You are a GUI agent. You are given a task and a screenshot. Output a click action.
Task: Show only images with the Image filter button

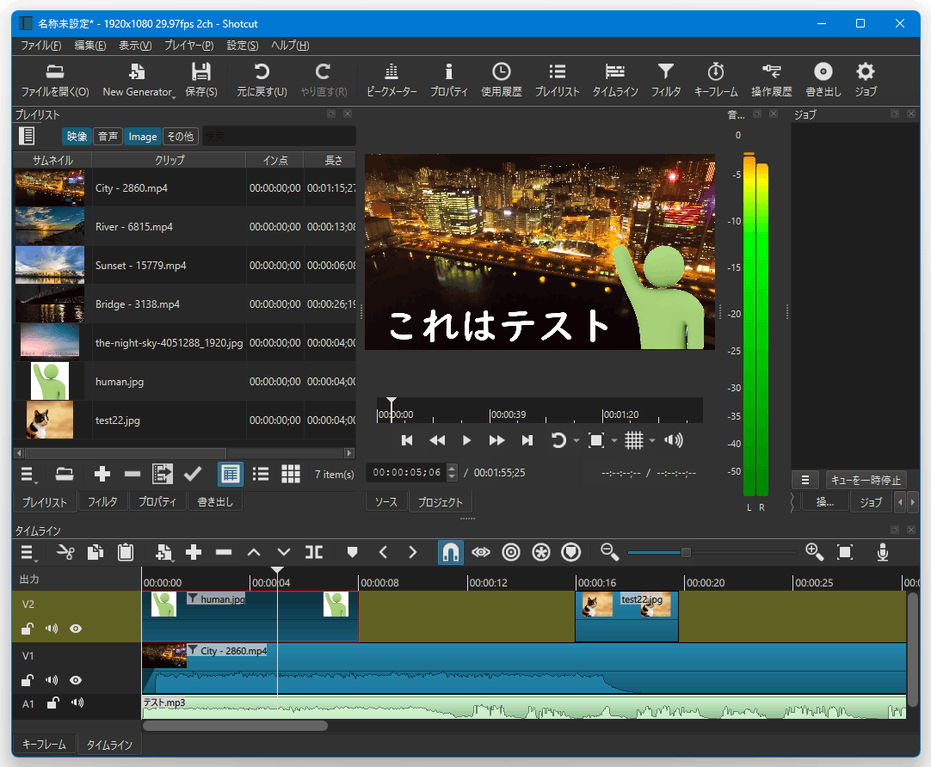tap(143, 136)
